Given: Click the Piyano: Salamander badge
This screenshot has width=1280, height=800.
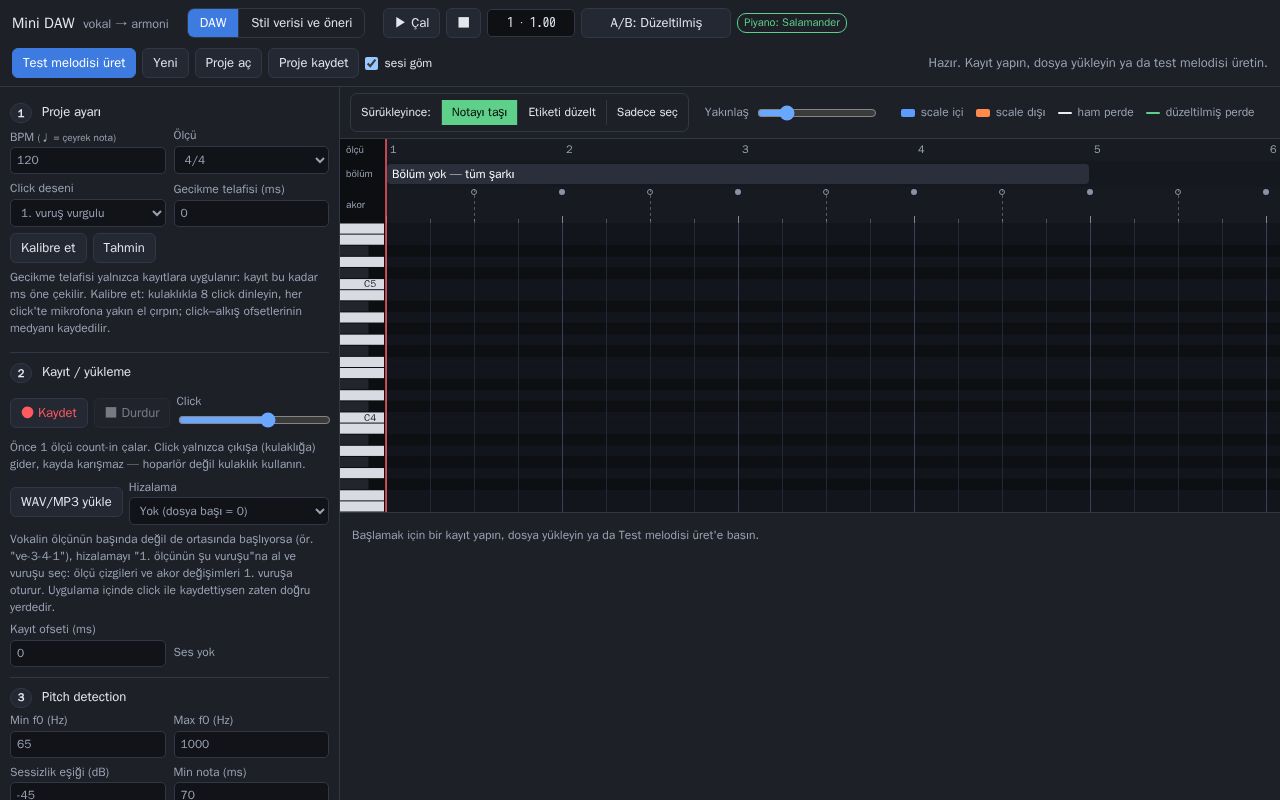Looking at the screenshot, I should 792,23.
